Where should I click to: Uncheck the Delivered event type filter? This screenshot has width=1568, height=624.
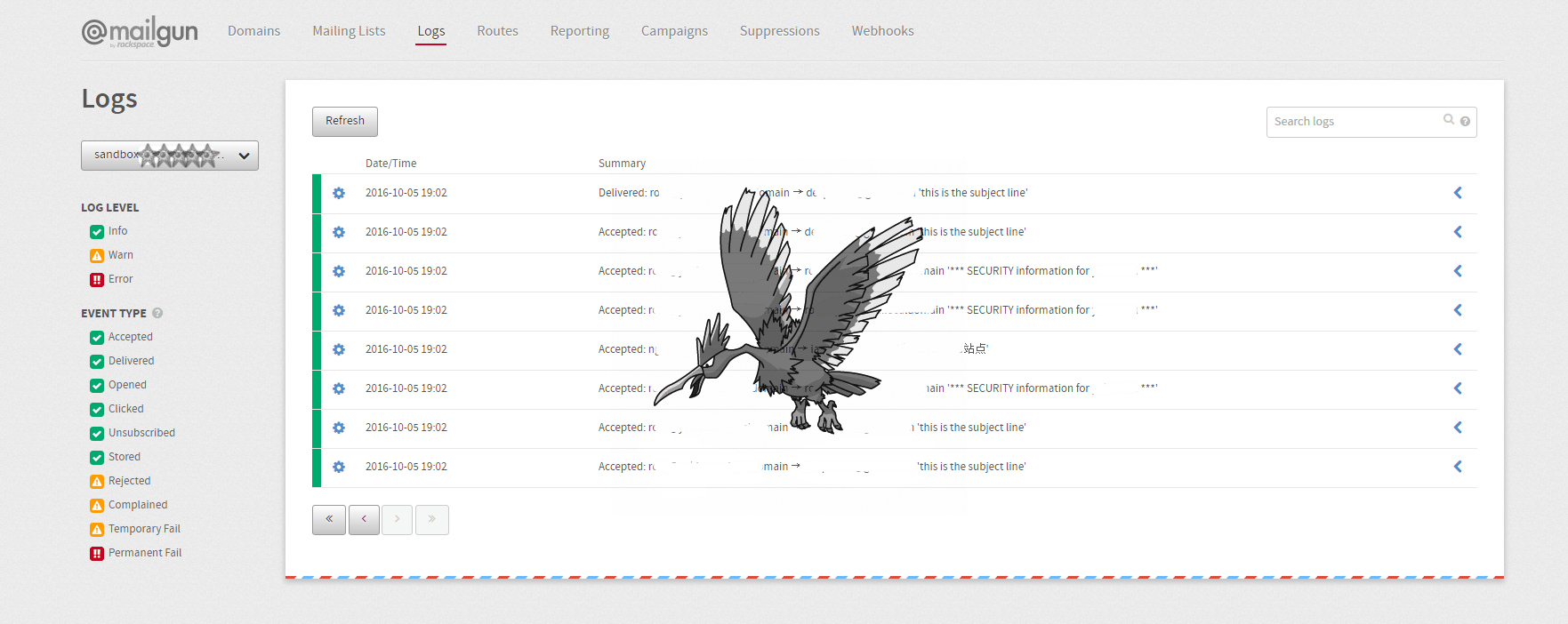97,362
